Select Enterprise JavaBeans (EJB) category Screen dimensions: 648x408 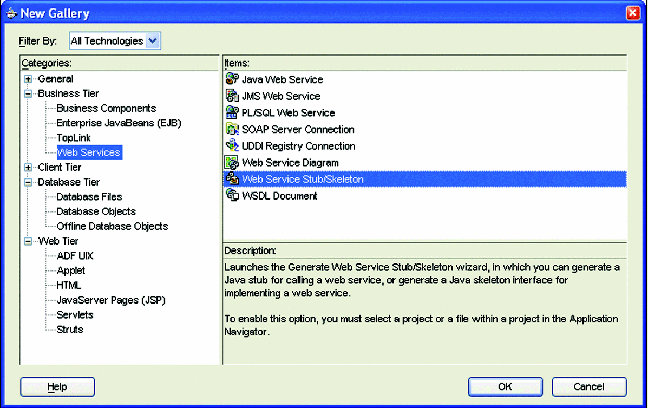click(x=111, y=122)
